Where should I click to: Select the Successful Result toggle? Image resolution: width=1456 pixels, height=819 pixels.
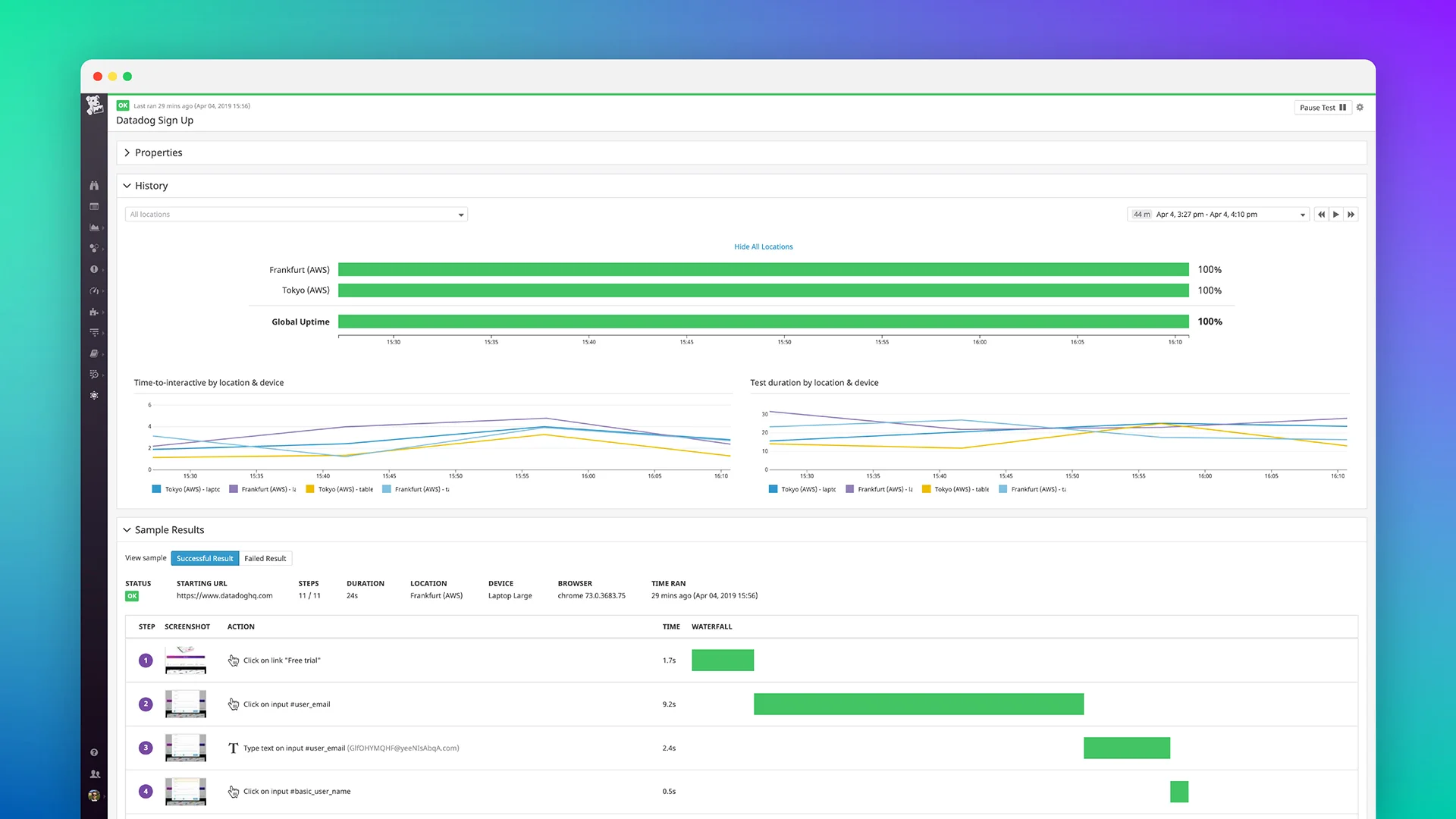(205, 558)
